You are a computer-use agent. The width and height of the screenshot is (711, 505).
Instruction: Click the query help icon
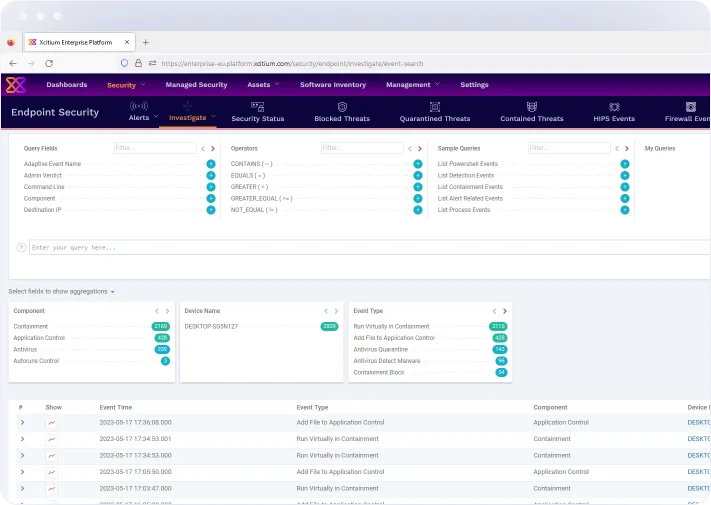(x=21, y=248)
